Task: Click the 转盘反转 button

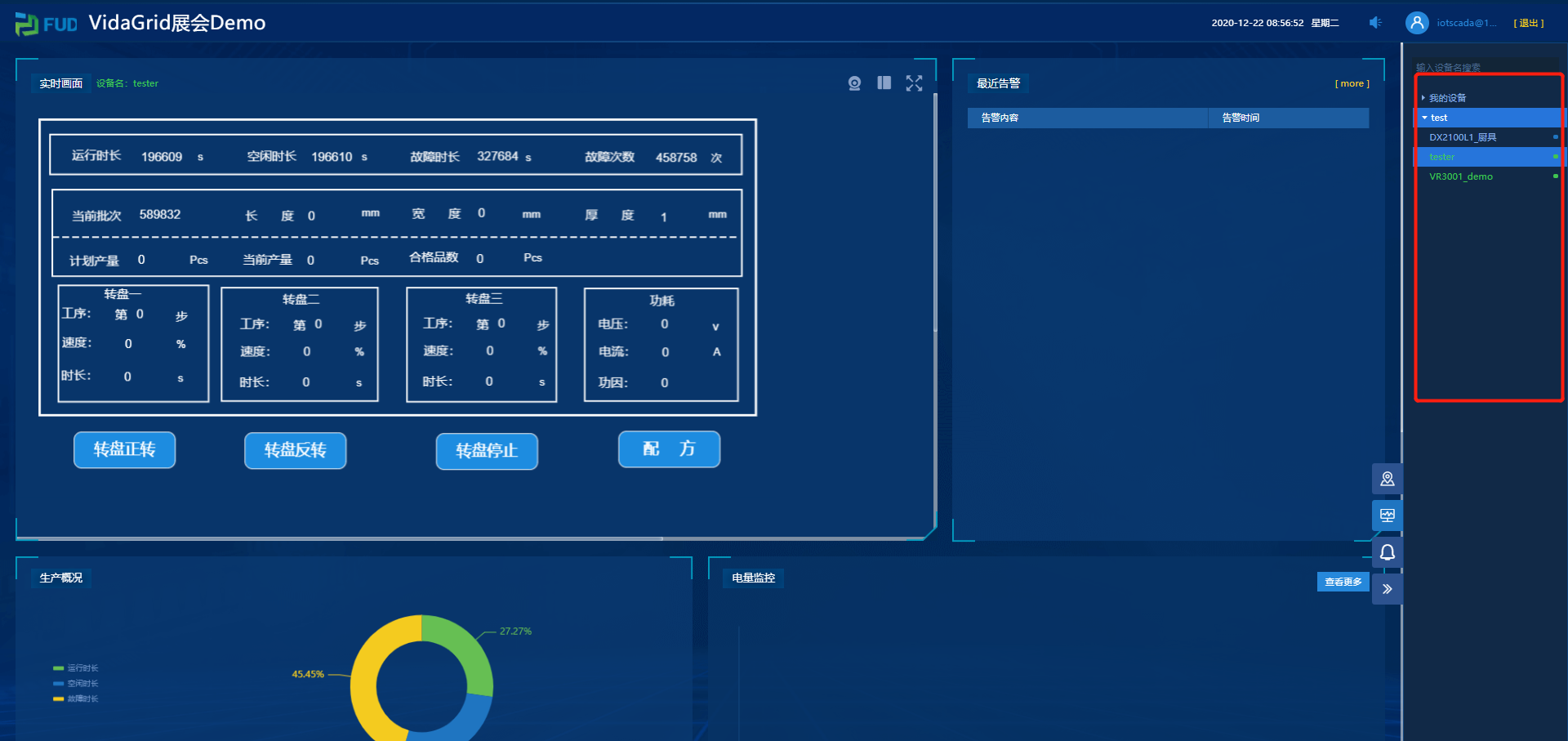Action: (295, 451)
